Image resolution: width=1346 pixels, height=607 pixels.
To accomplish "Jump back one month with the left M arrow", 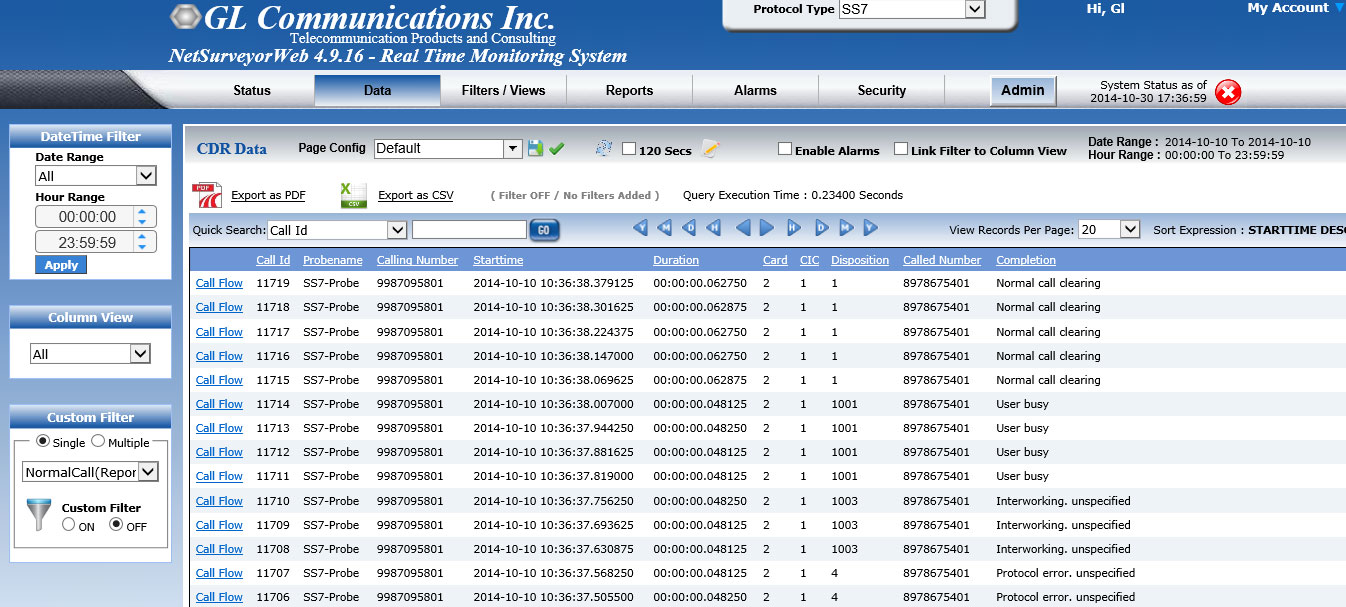I will tap(665, 229).
